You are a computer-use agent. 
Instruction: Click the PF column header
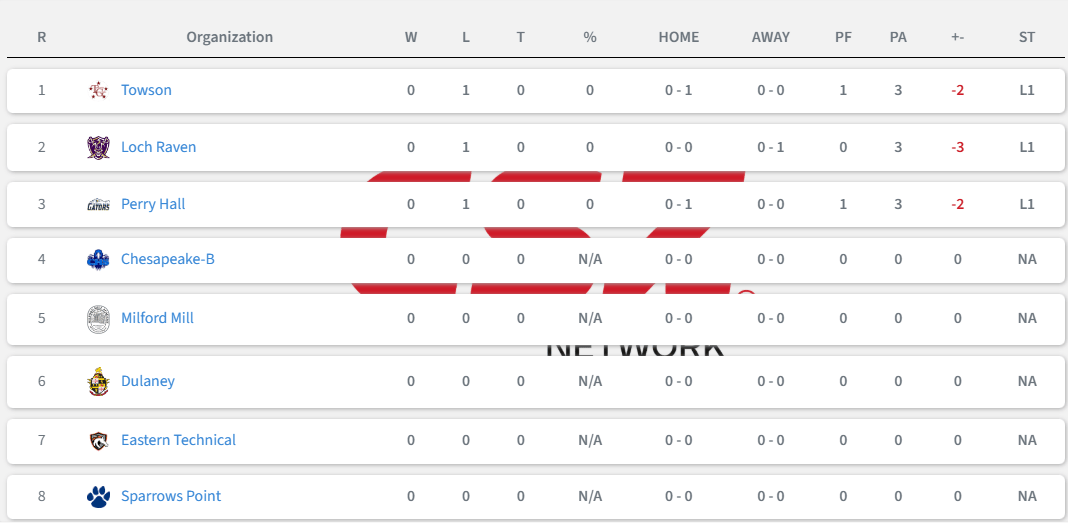coord(843,37)
